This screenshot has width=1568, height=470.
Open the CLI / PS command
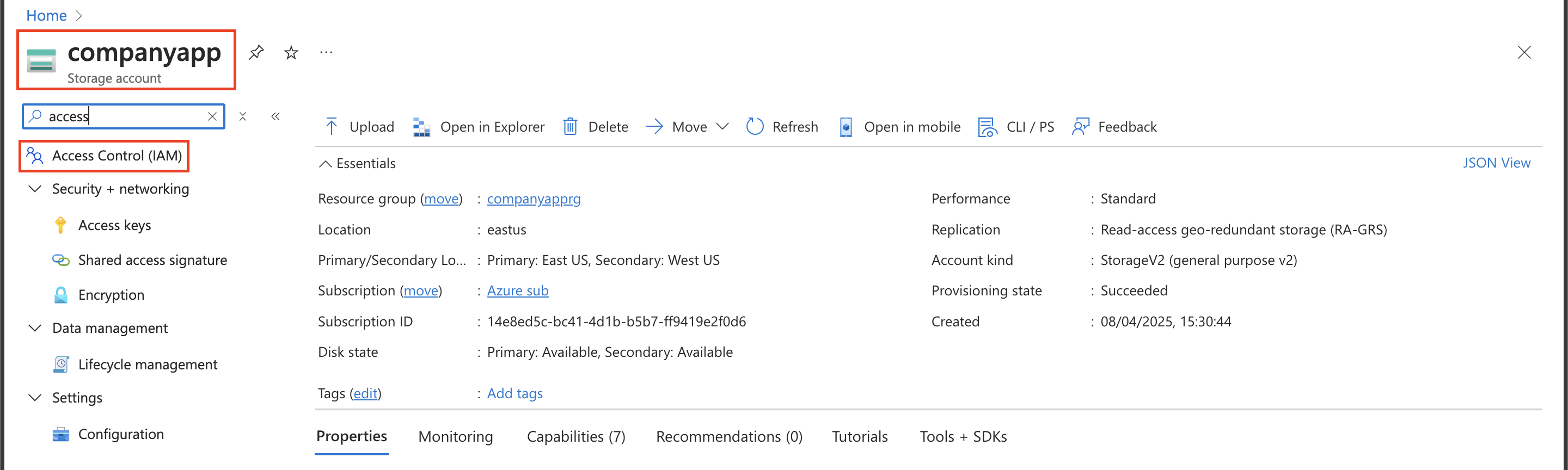pos(1016,126)
